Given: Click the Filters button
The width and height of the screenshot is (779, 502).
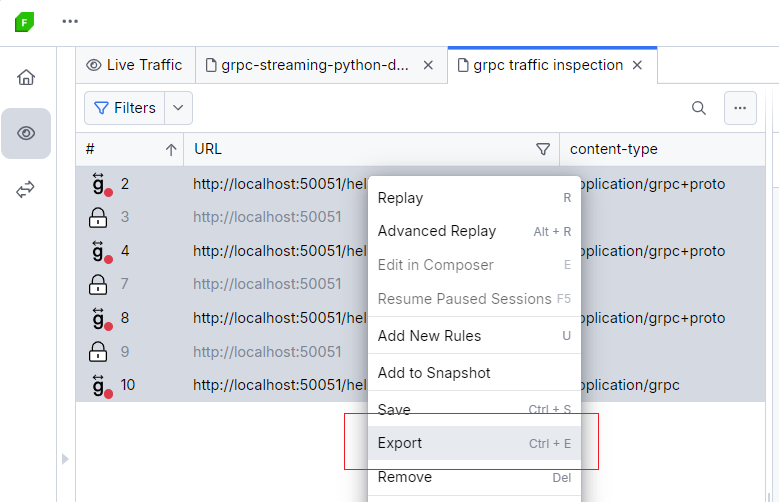Looking at the screenshot, I should 125,108.
